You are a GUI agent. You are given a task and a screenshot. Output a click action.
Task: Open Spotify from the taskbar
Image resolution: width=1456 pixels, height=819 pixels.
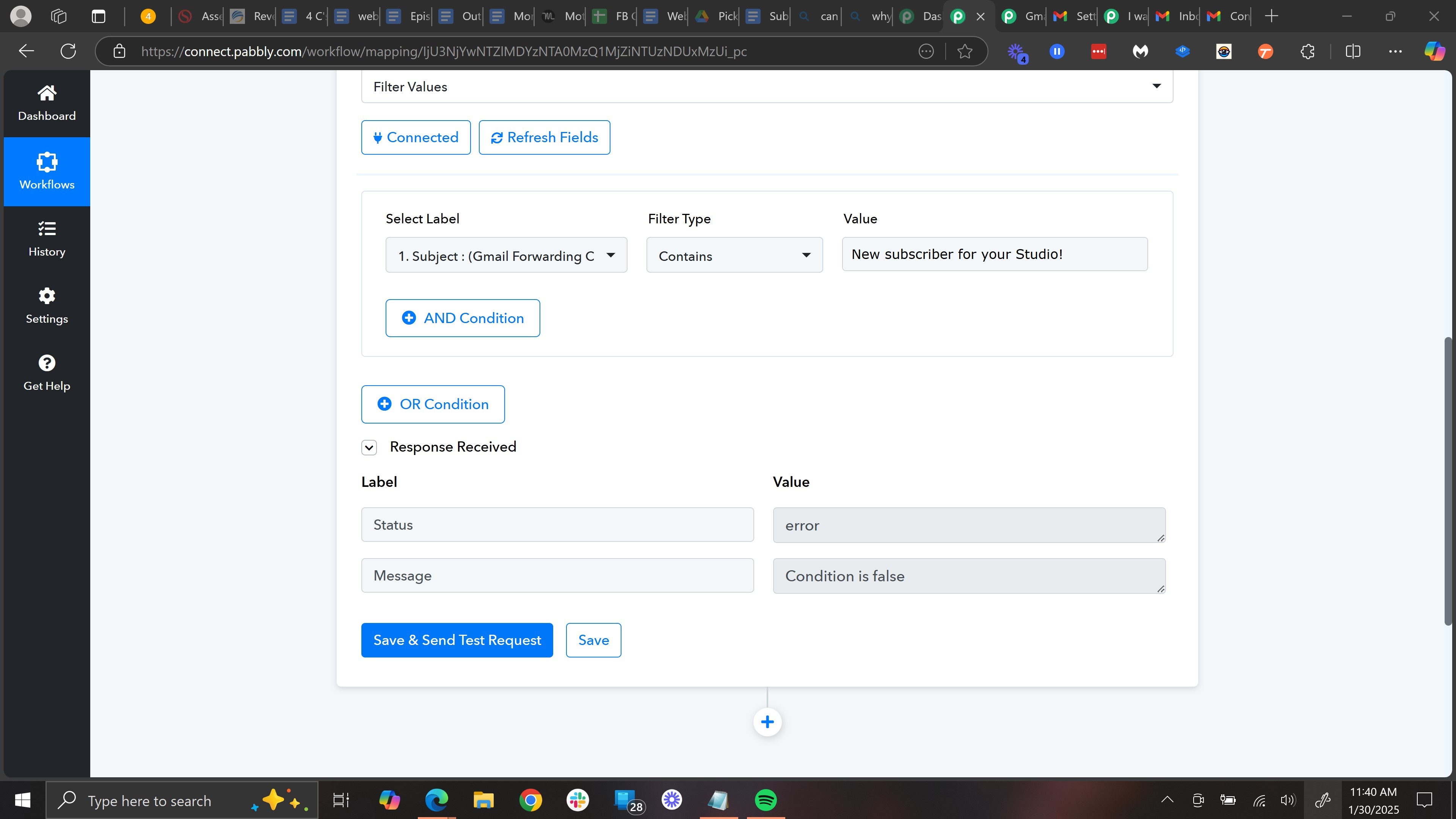tap(766, 800)
